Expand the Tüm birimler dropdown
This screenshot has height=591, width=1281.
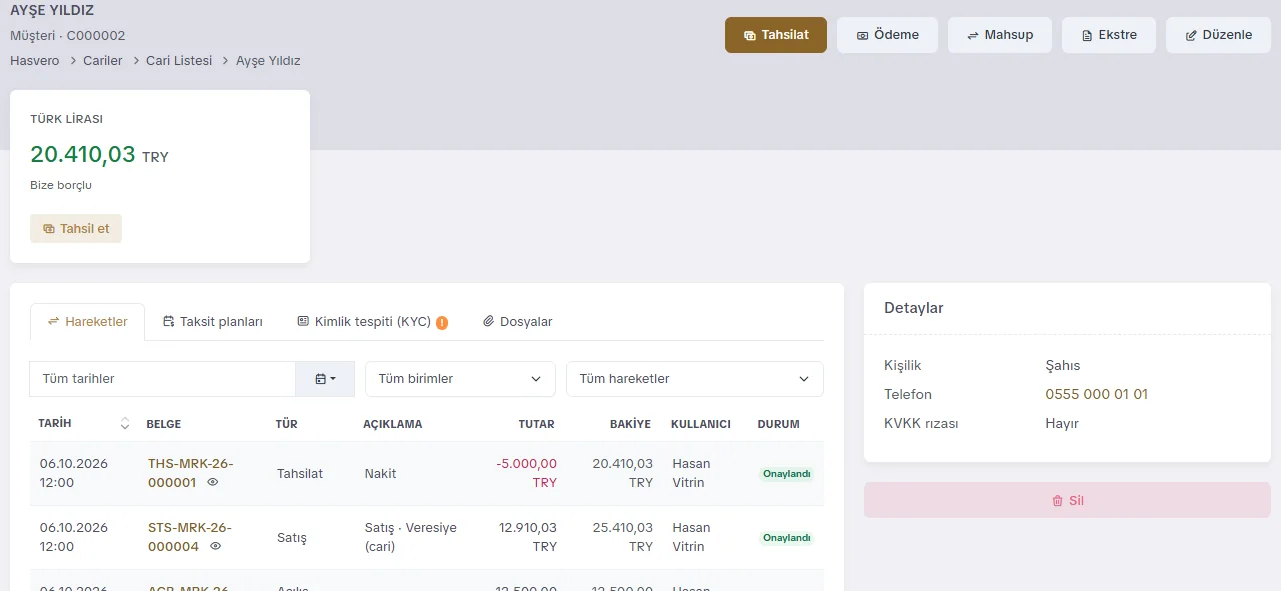pos(460,379)
